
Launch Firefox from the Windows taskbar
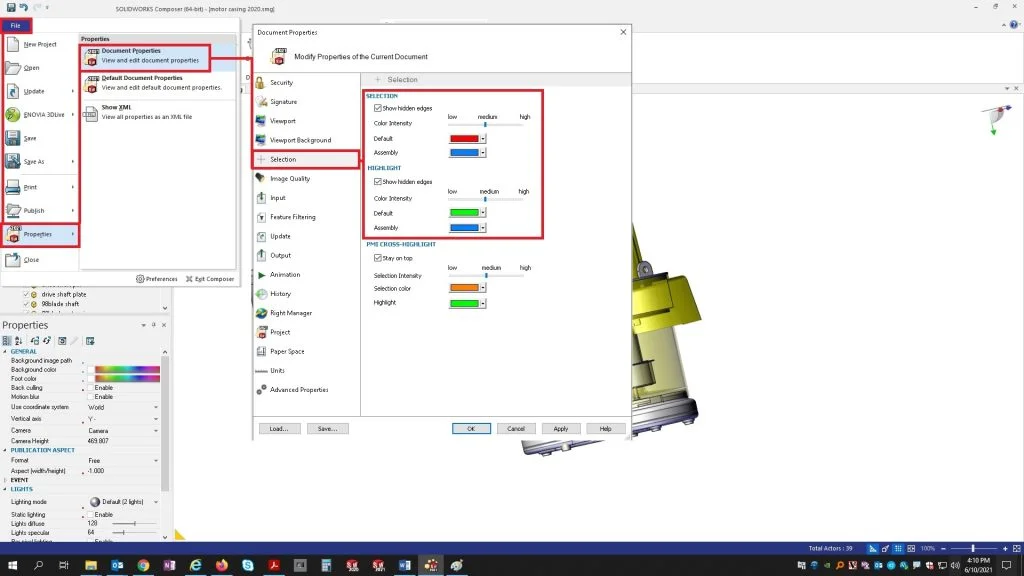221,565
